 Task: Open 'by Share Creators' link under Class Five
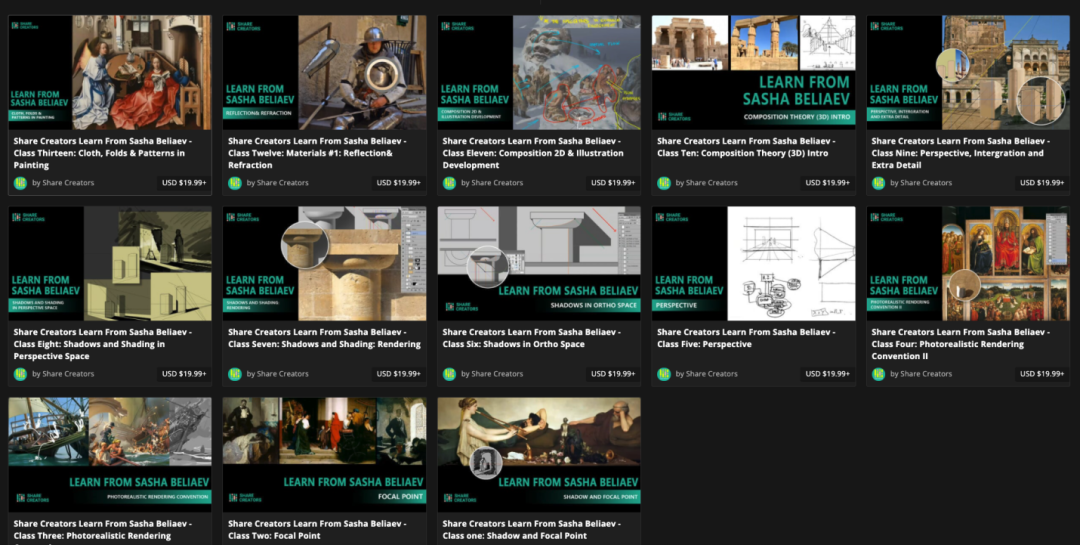(707, 374)
